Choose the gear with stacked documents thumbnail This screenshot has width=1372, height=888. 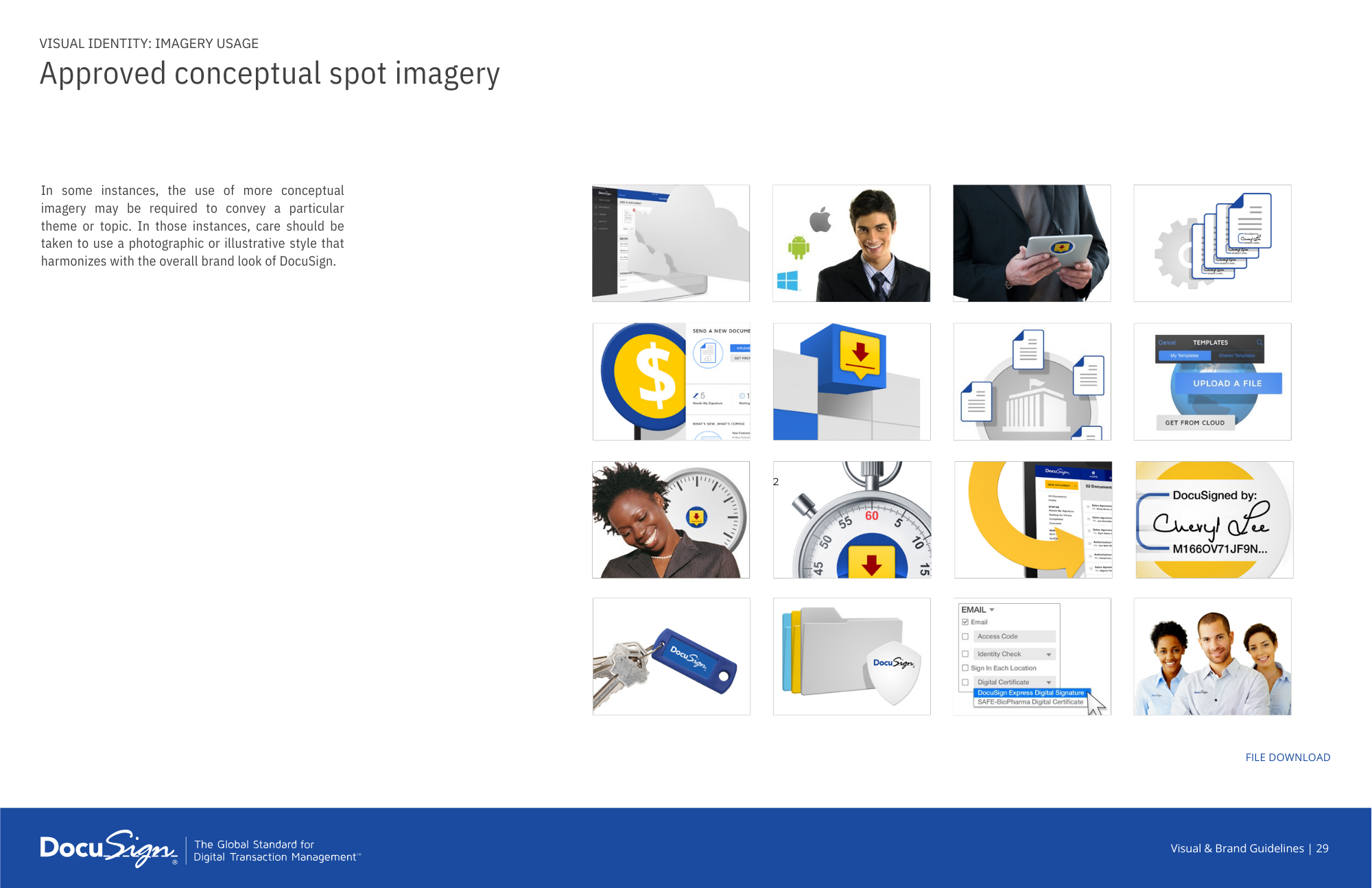(x=1212, y=243)
